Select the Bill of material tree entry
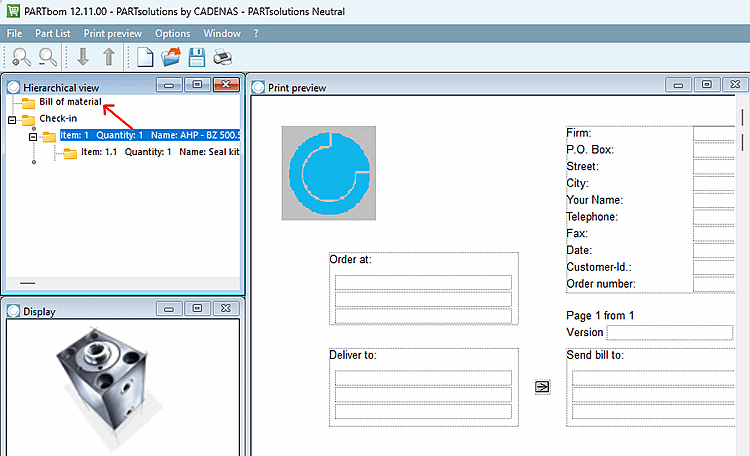This screenshot has height=456, width=750. (x=70, y=101)
